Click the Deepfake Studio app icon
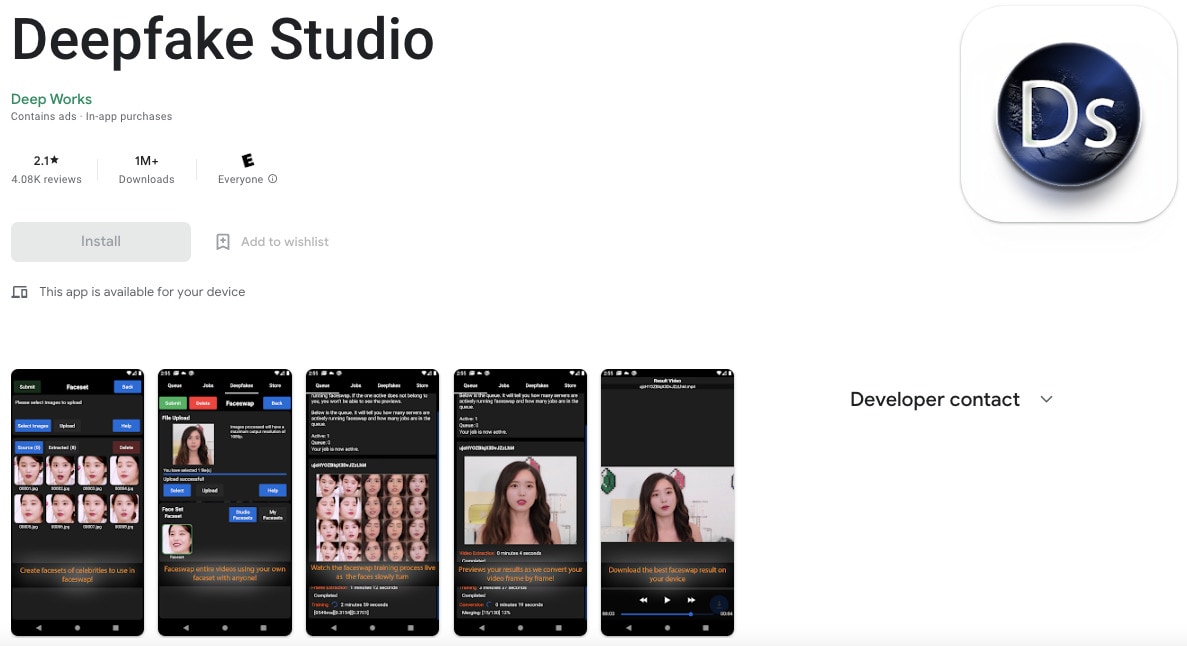This screenshot has width=1187, height=646. coord(1068,114)
